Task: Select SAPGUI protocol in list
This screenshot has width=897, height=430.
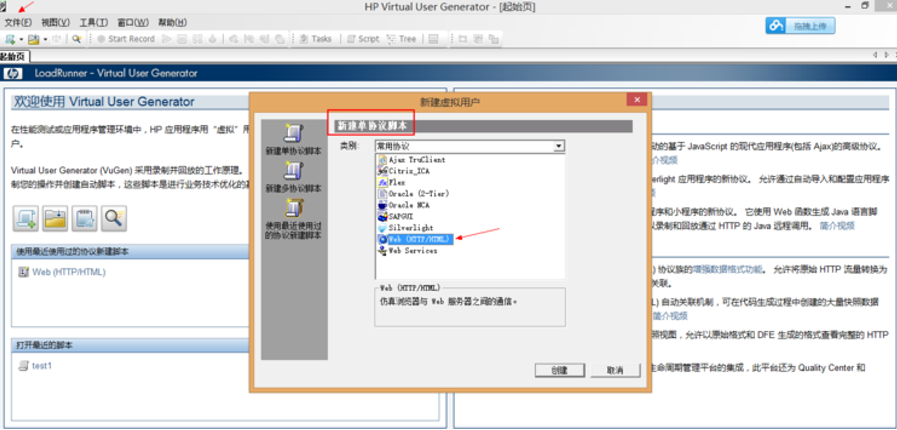Action: pyautogui.click(x=396, y=217)
